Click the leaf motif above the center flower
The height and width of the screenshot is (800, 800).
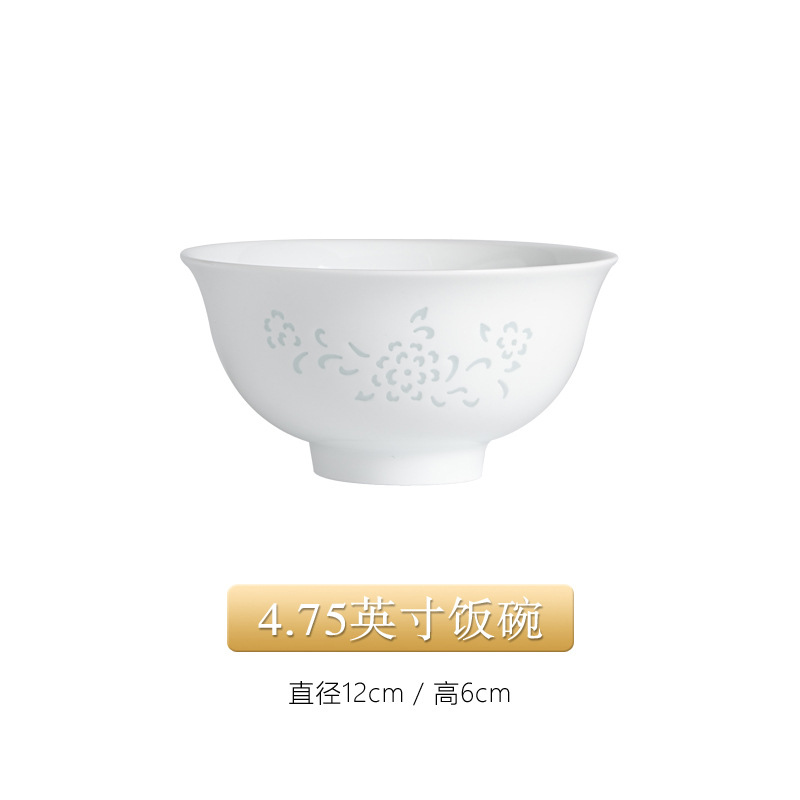point(423,319)
